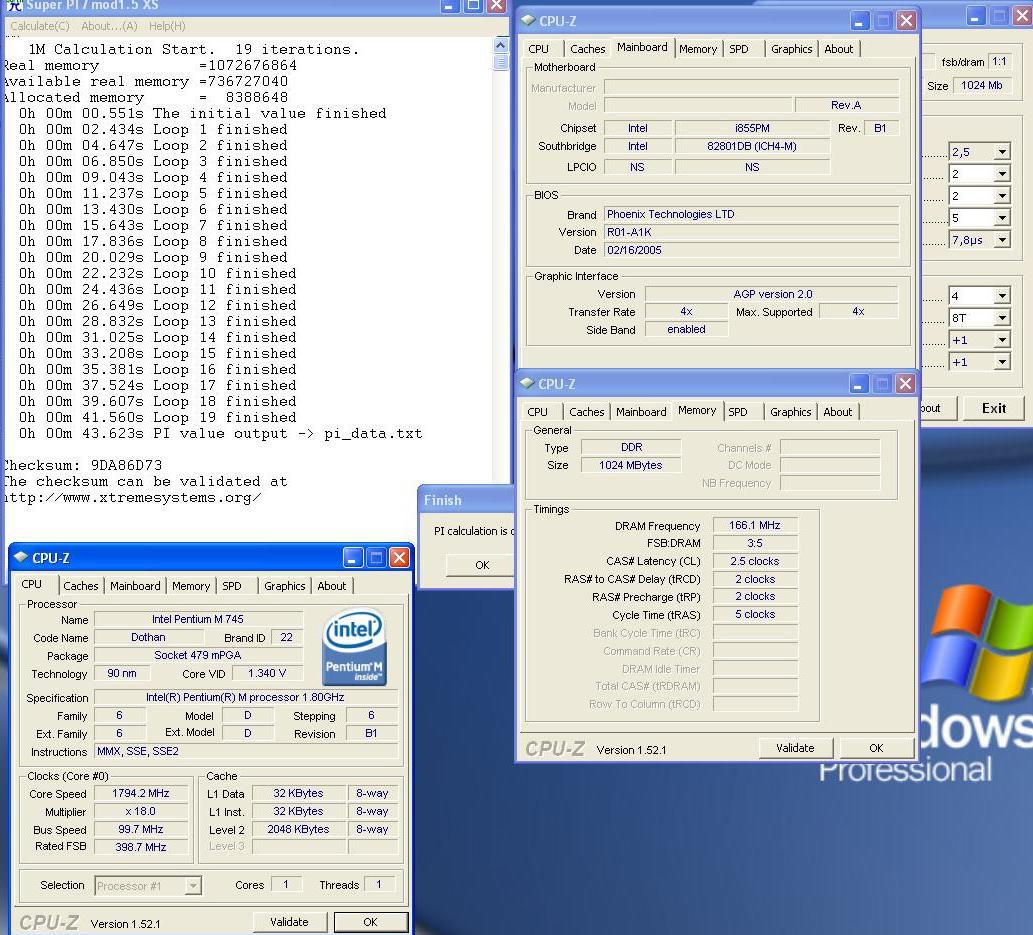The width and height of the screenshot is (1033, 935).
Task: Click the memory Size value 1024 MBytes
Action: (630, 465)
